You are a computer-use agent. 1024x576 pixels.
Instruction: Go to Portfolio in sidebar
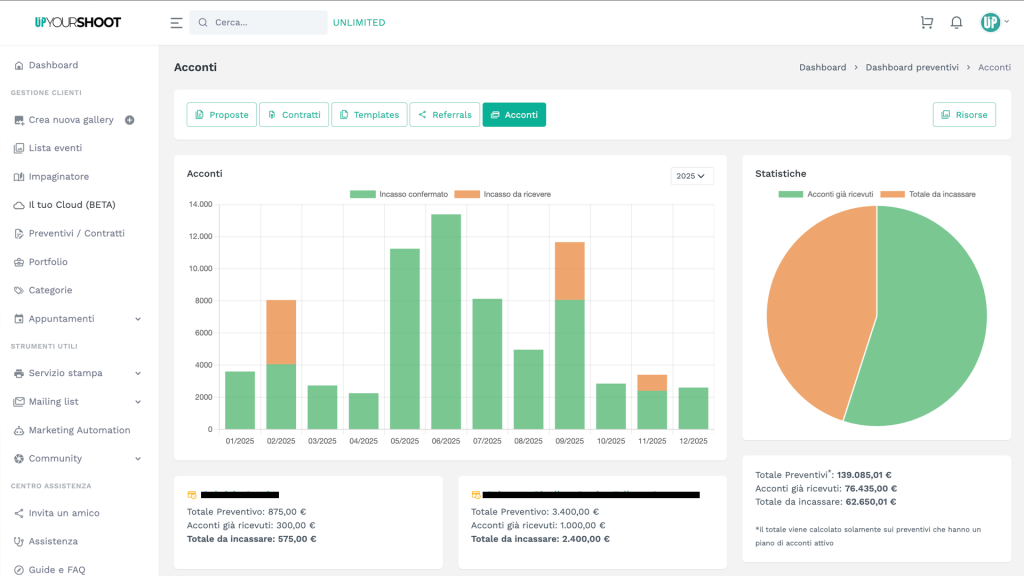pyautogui.click(x=48, y=262)
